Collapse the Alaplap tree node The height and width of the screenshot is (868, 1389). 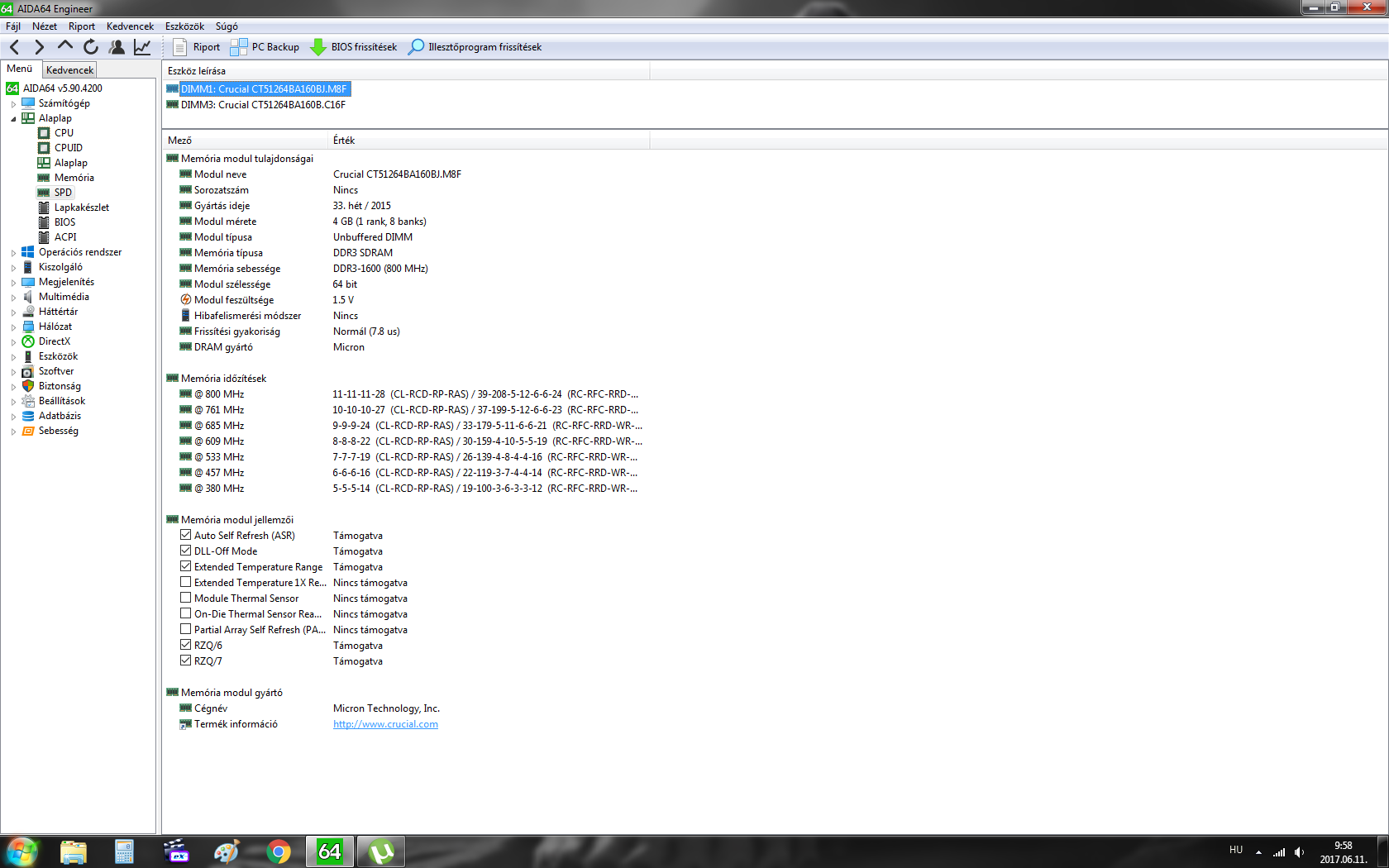coord(13,118)
